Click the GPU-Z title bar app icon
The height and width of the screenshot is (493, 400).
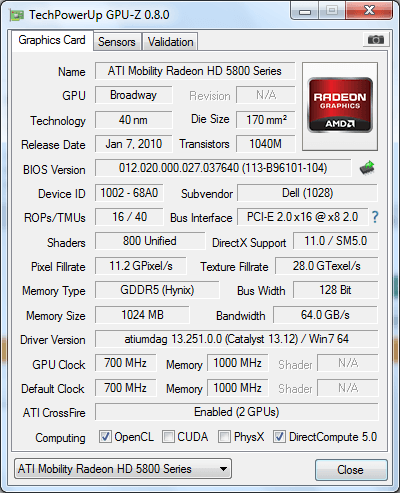click(17, 15)
